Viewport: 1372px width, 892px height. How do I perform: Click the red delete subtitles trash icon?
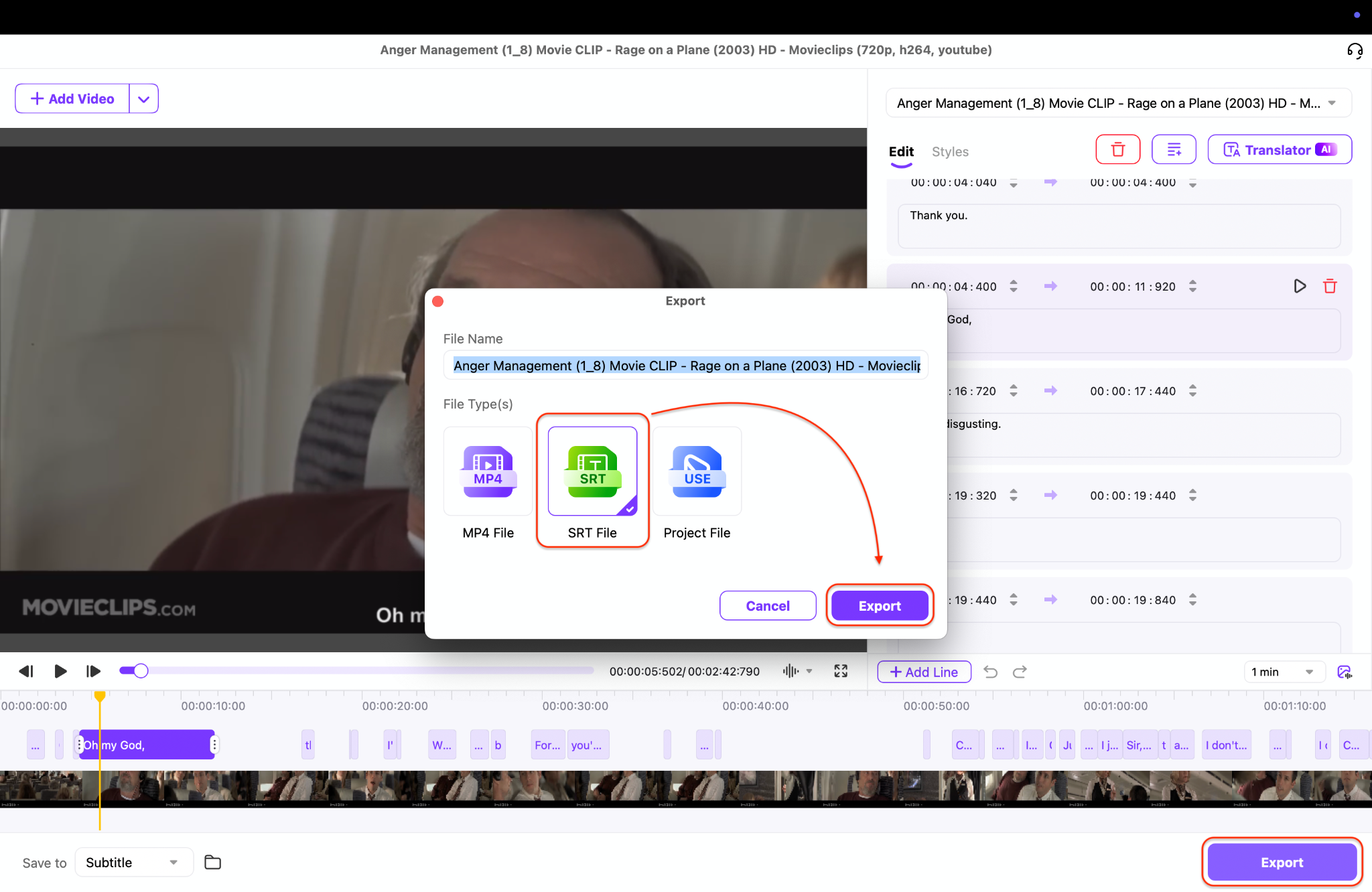coord(1117,149)
